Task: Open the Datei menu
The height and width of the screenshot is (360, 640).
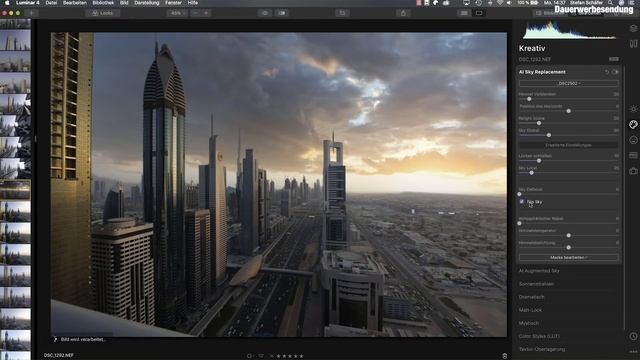Action: (51, 2)
